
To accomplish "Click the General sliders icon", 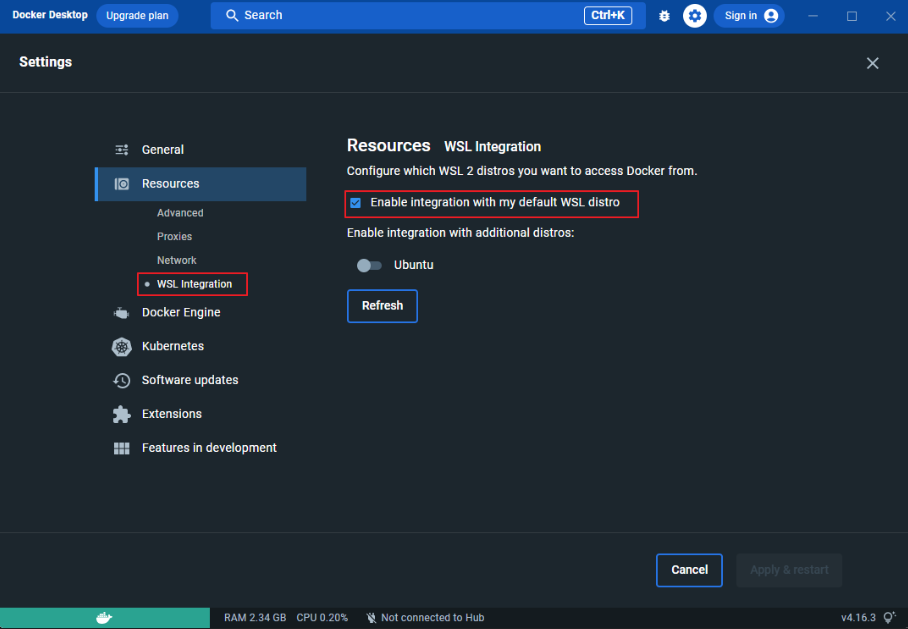I will coord(122,150).
